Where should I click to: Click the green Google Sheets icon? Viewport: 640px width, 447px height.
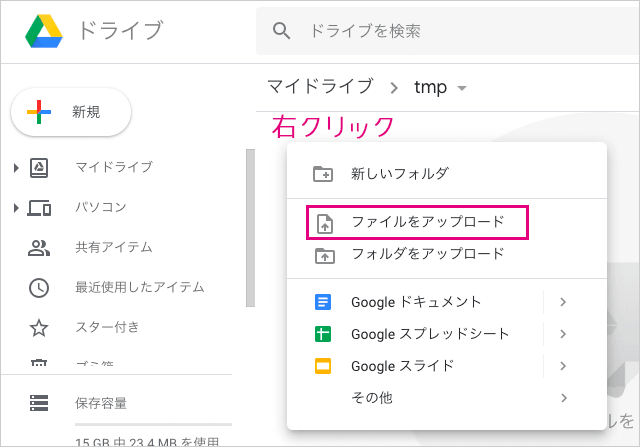point(323,334)
